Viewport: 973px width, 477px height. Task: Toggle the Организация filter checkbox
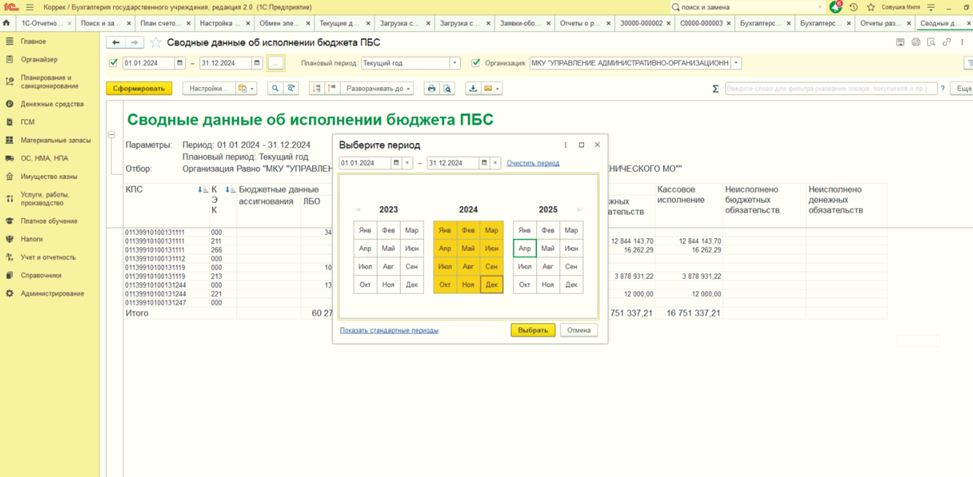476,63
